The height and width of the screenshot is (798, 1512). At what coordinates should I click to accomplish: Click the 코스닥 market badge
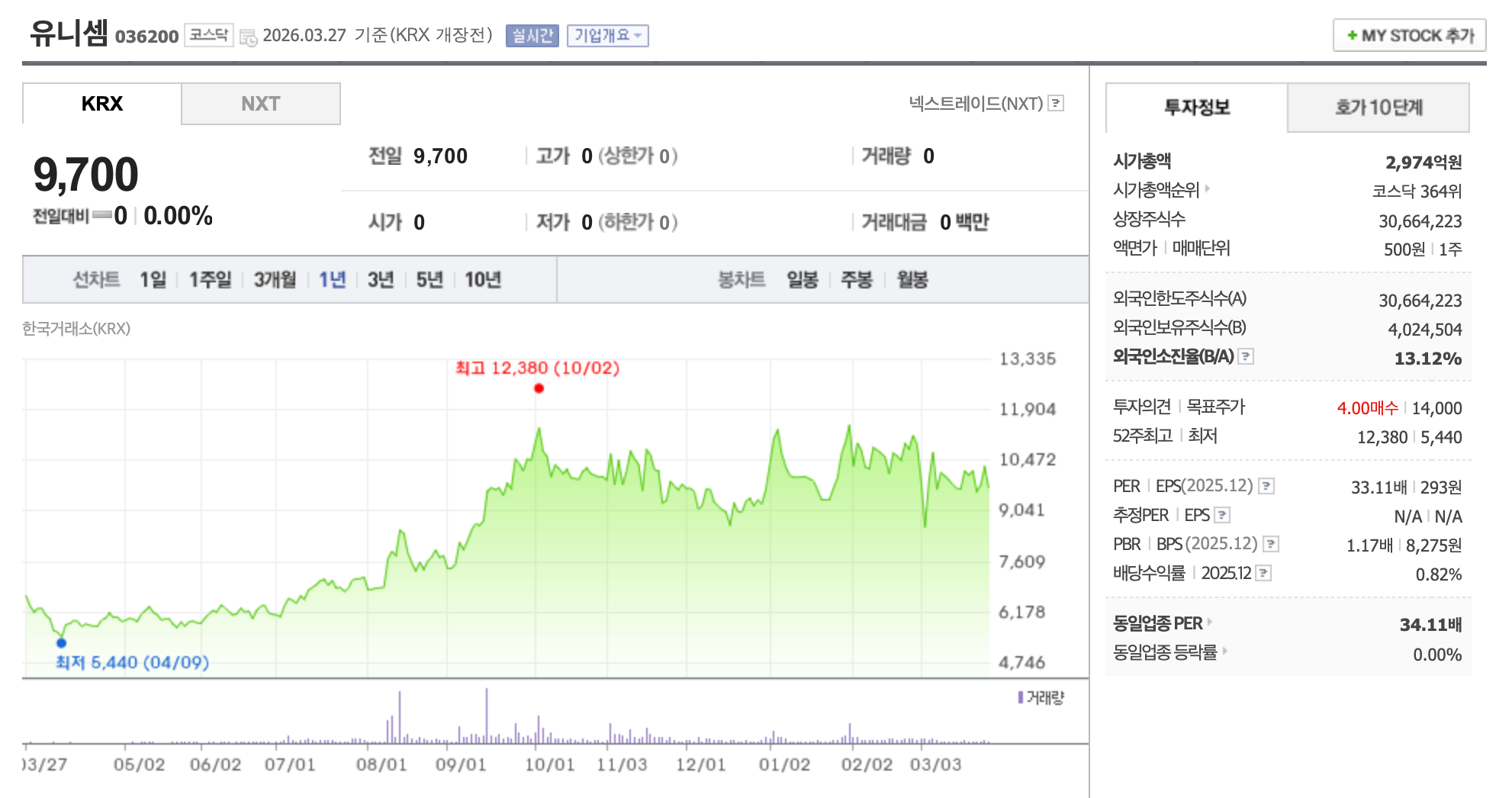(x=209, y=35)
